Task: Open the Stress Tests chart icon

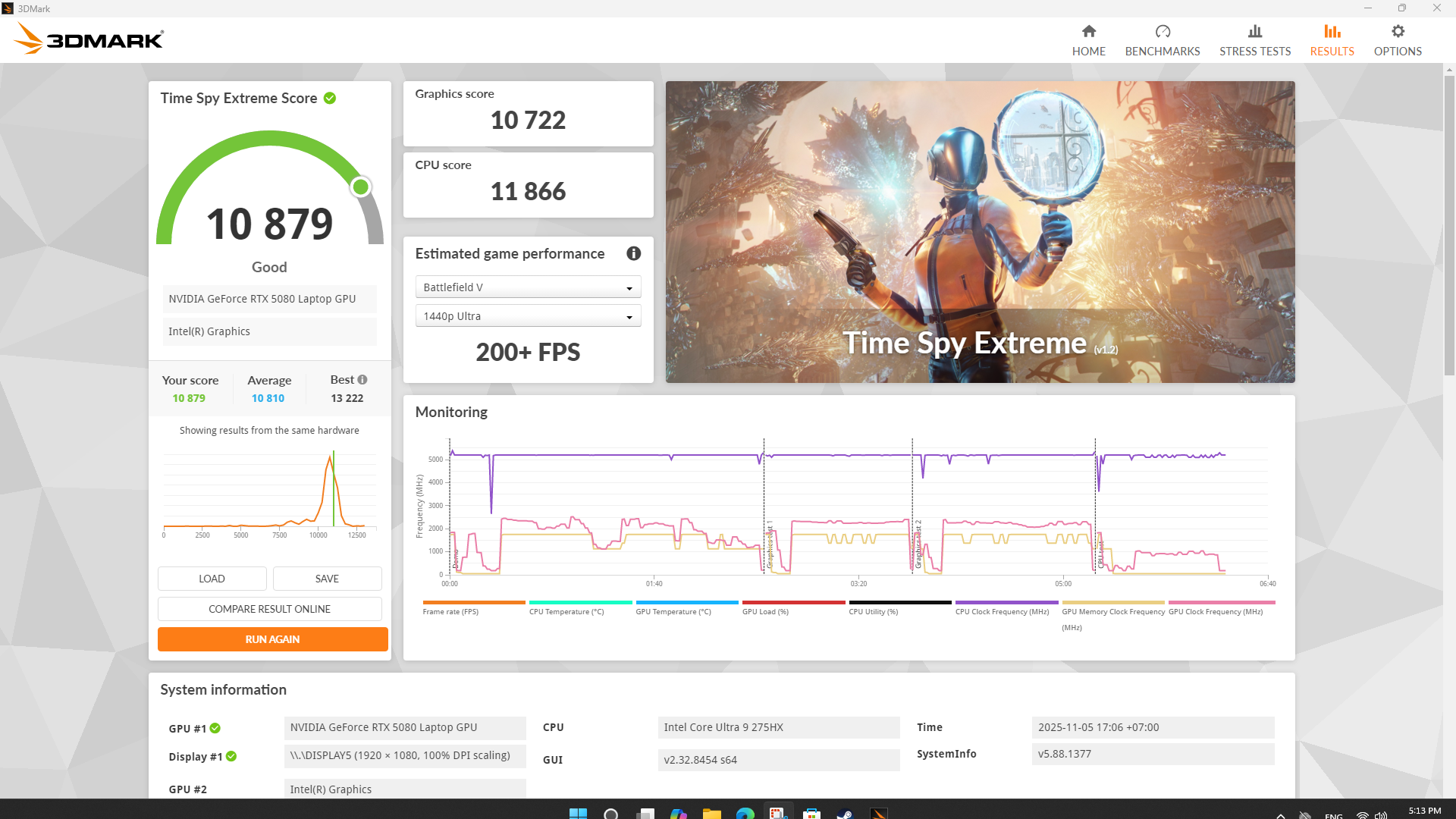Action: 1254,32
